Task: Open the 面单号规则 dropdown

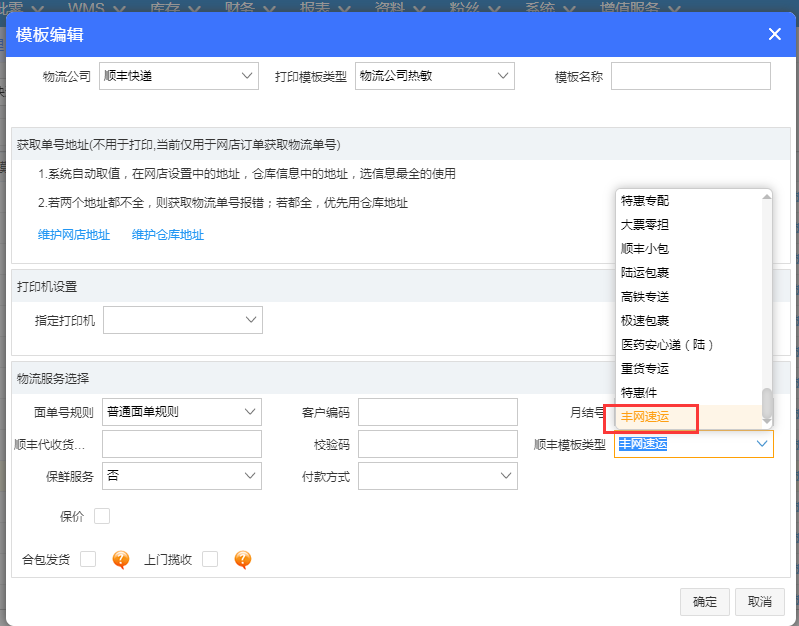Action: click(182, 412)
